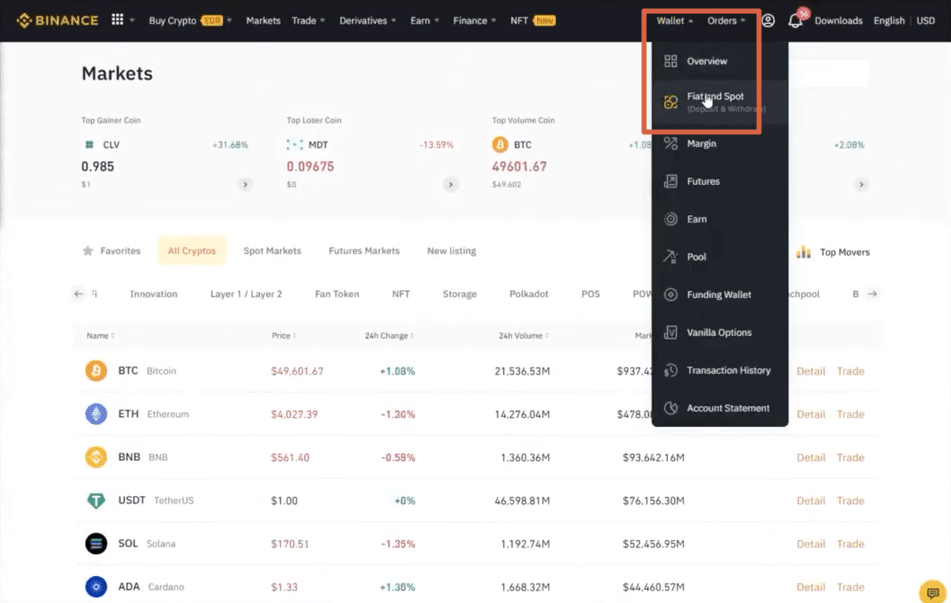Click the Vanilla Options icon
Screen dimensions: 951x603
[670, 332]
